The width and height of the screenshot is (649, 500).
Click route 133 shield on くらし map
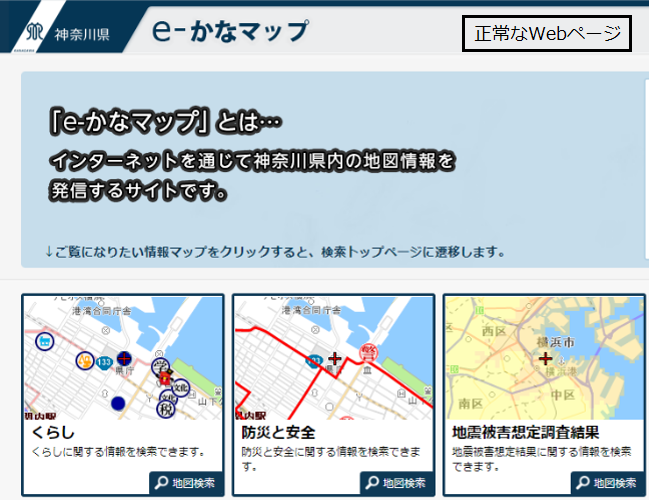coord(104,361)
